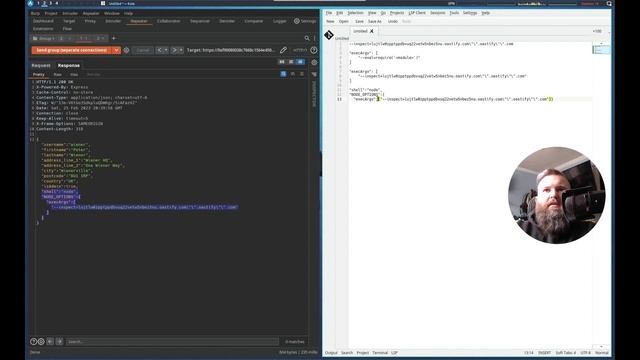Open Burp Comparer tab
The height and width of the screenshot is (360, 640).
click(253, 21)
